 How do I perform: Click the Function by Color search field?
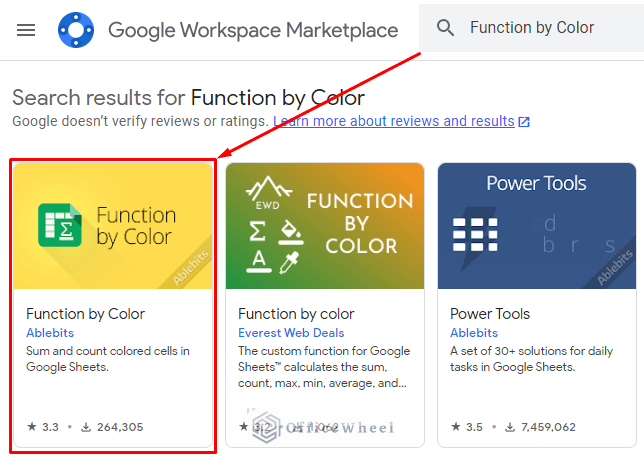[531, 28]
